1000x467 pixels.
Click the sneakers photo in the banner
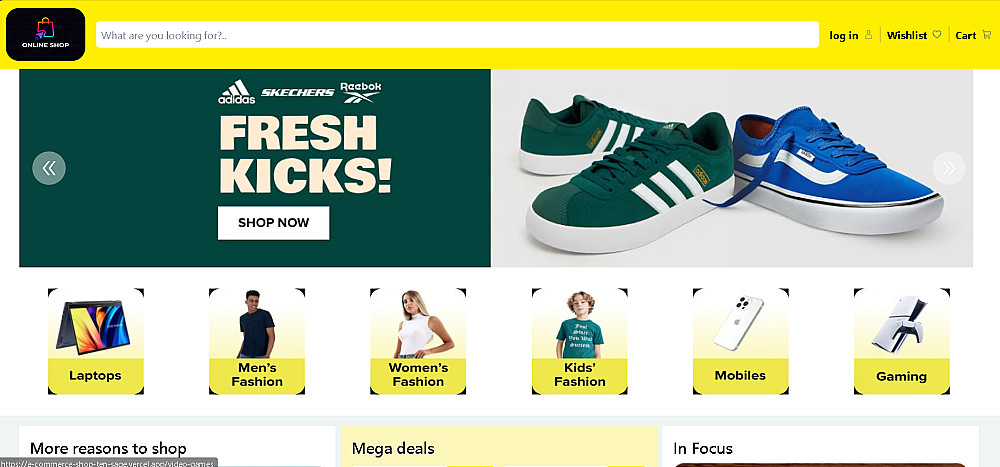pos(730,168)
